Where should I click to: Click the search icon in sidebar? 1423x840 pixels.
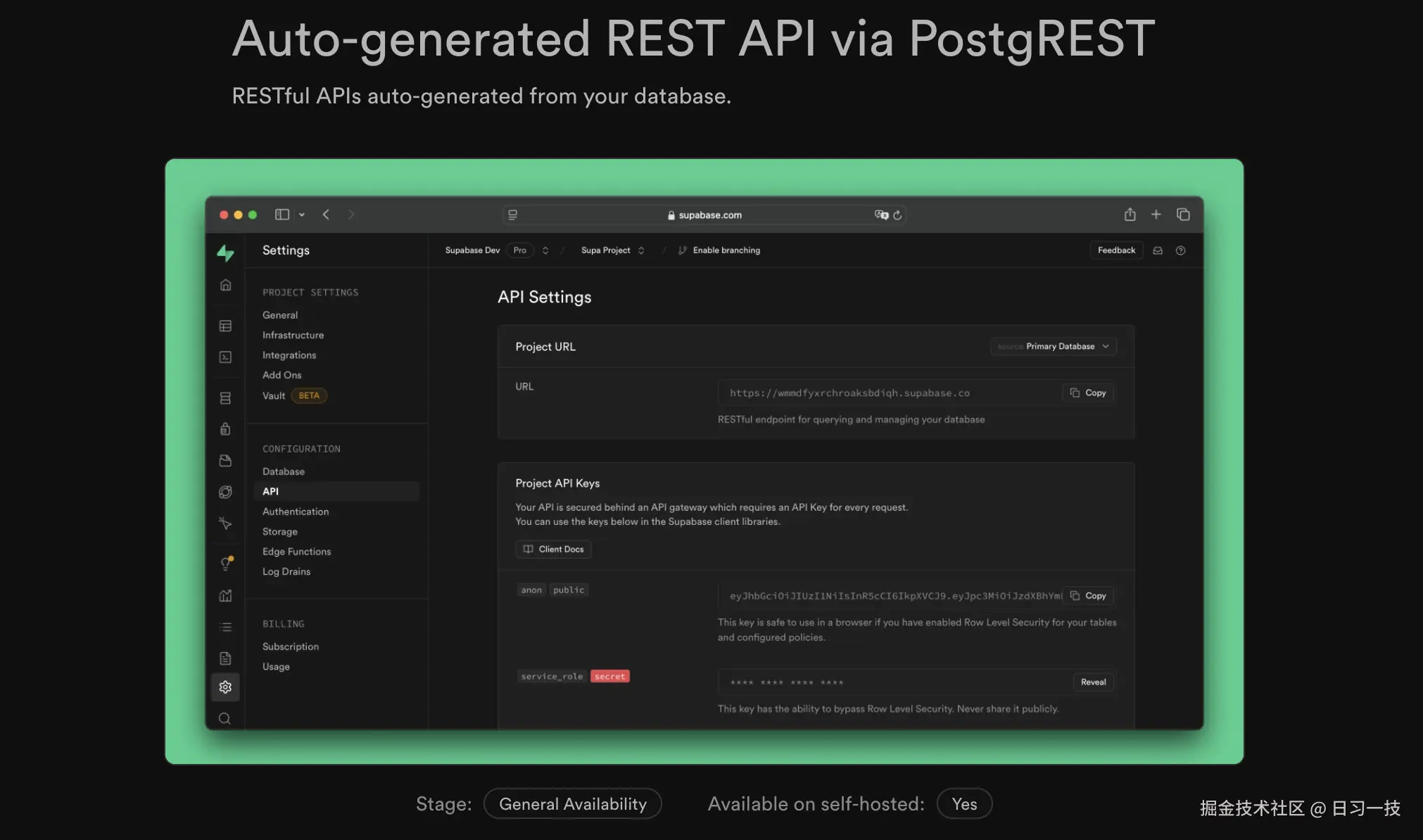coord(225,718)
